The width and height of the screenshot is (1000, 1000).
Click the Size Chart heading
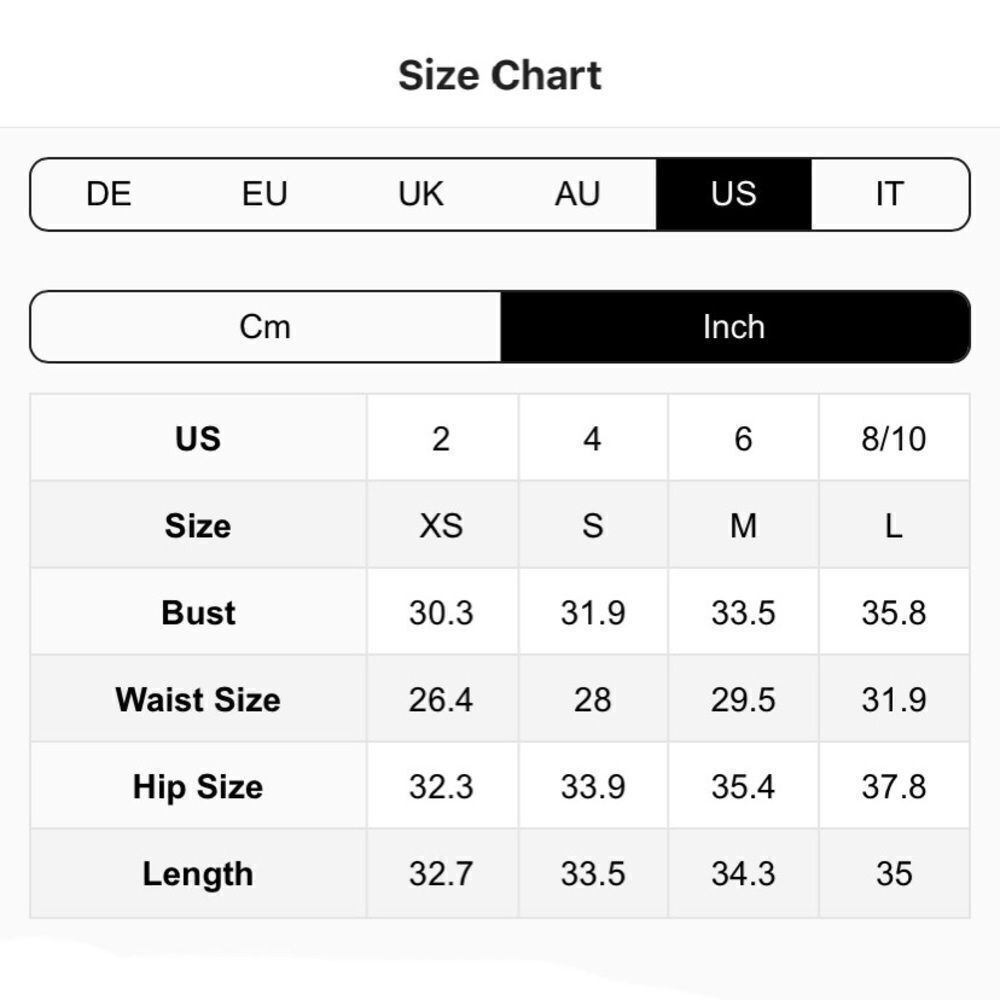[500, 75]
